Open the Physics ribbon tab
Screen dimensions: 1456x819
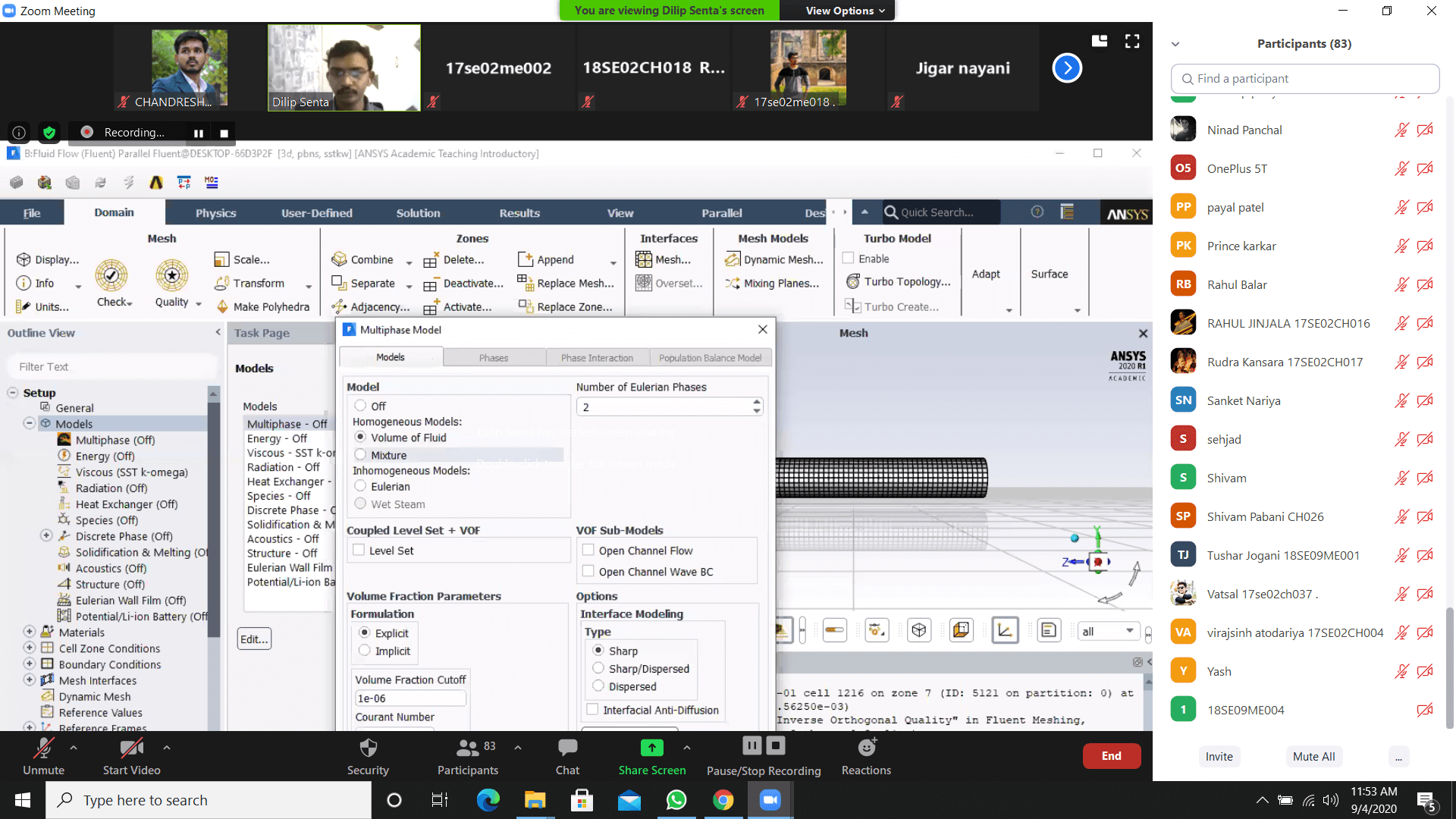[x=215, y=213]
